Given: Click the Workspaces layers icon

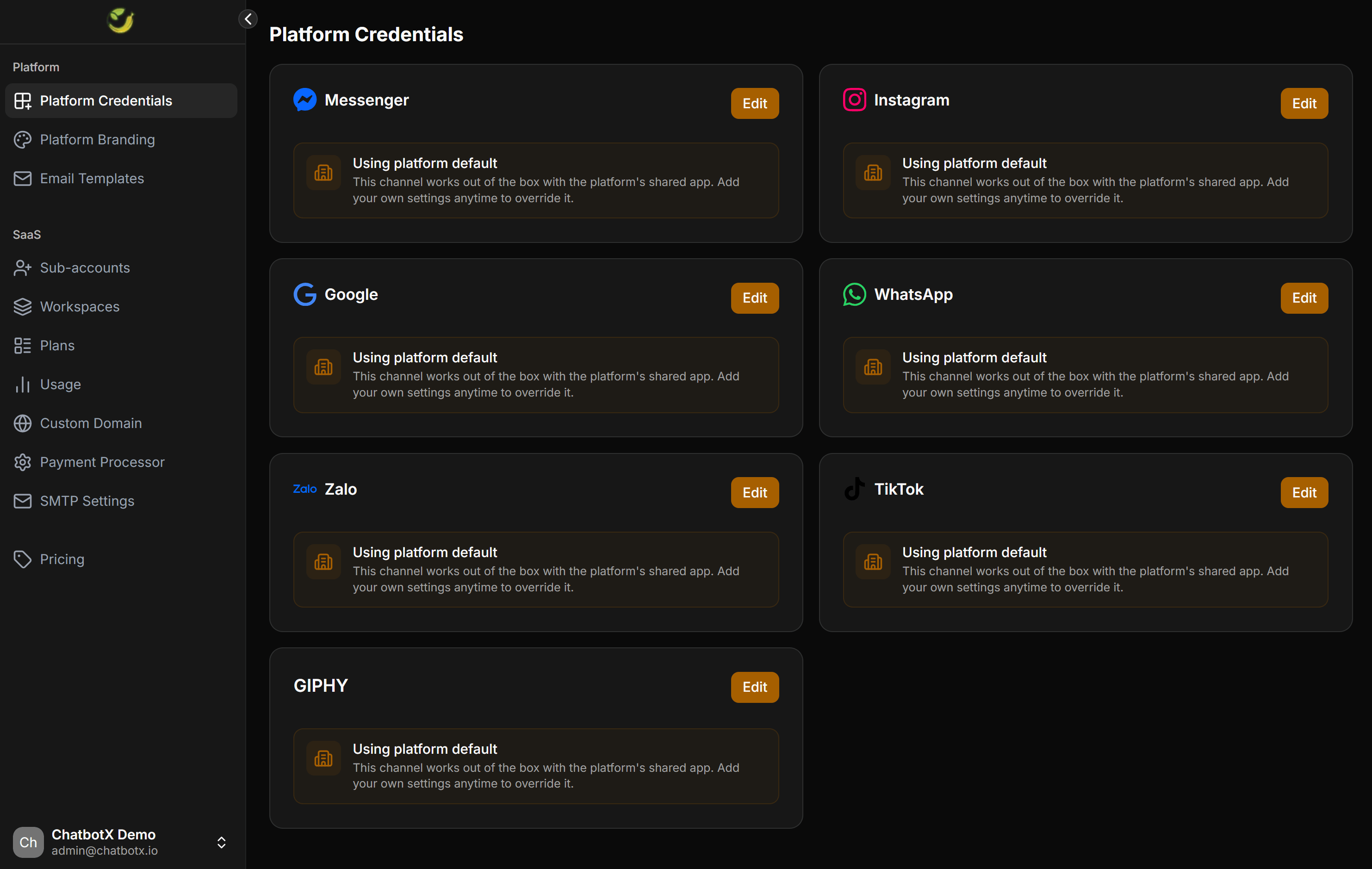Looking at the screenshot, I should (23, 307).
